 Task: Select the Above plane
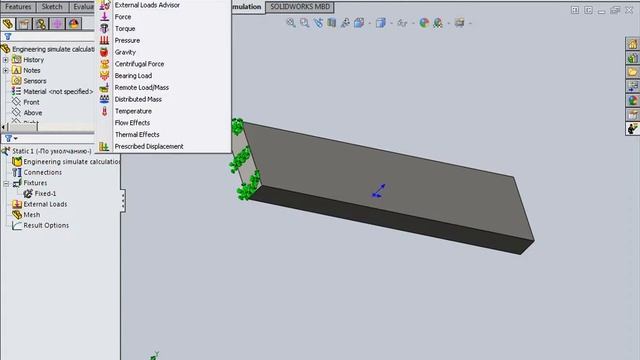coord(33,113)
